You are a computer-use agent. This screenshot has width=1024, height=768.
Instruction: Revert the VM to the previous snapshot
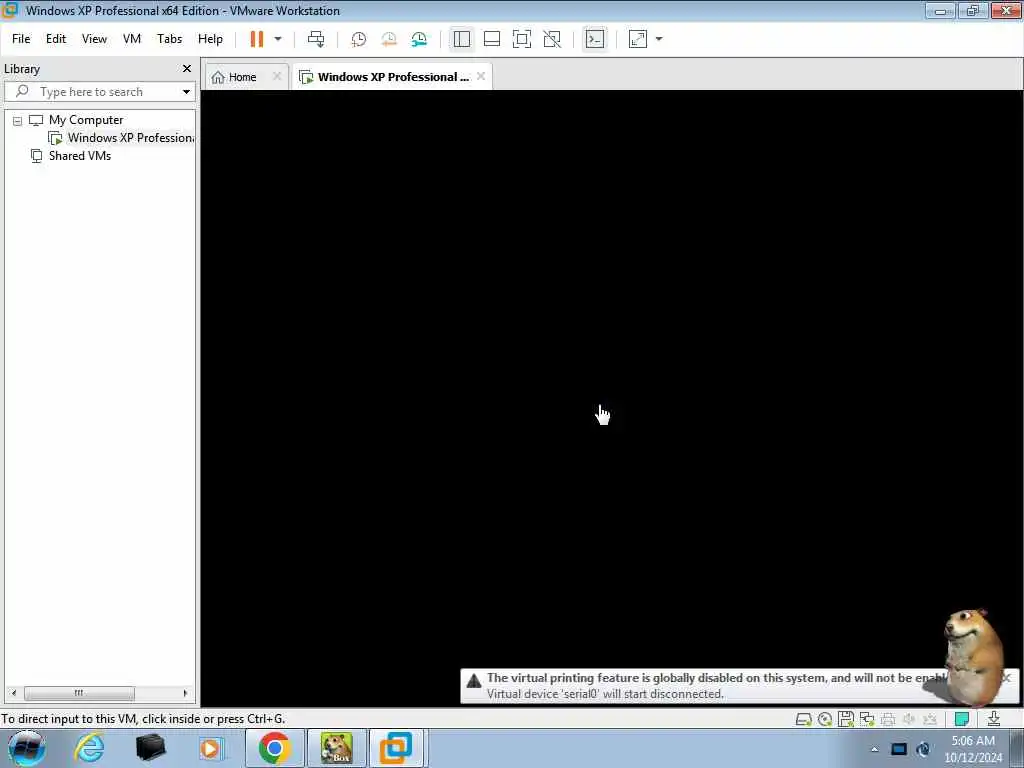point(389,39)
